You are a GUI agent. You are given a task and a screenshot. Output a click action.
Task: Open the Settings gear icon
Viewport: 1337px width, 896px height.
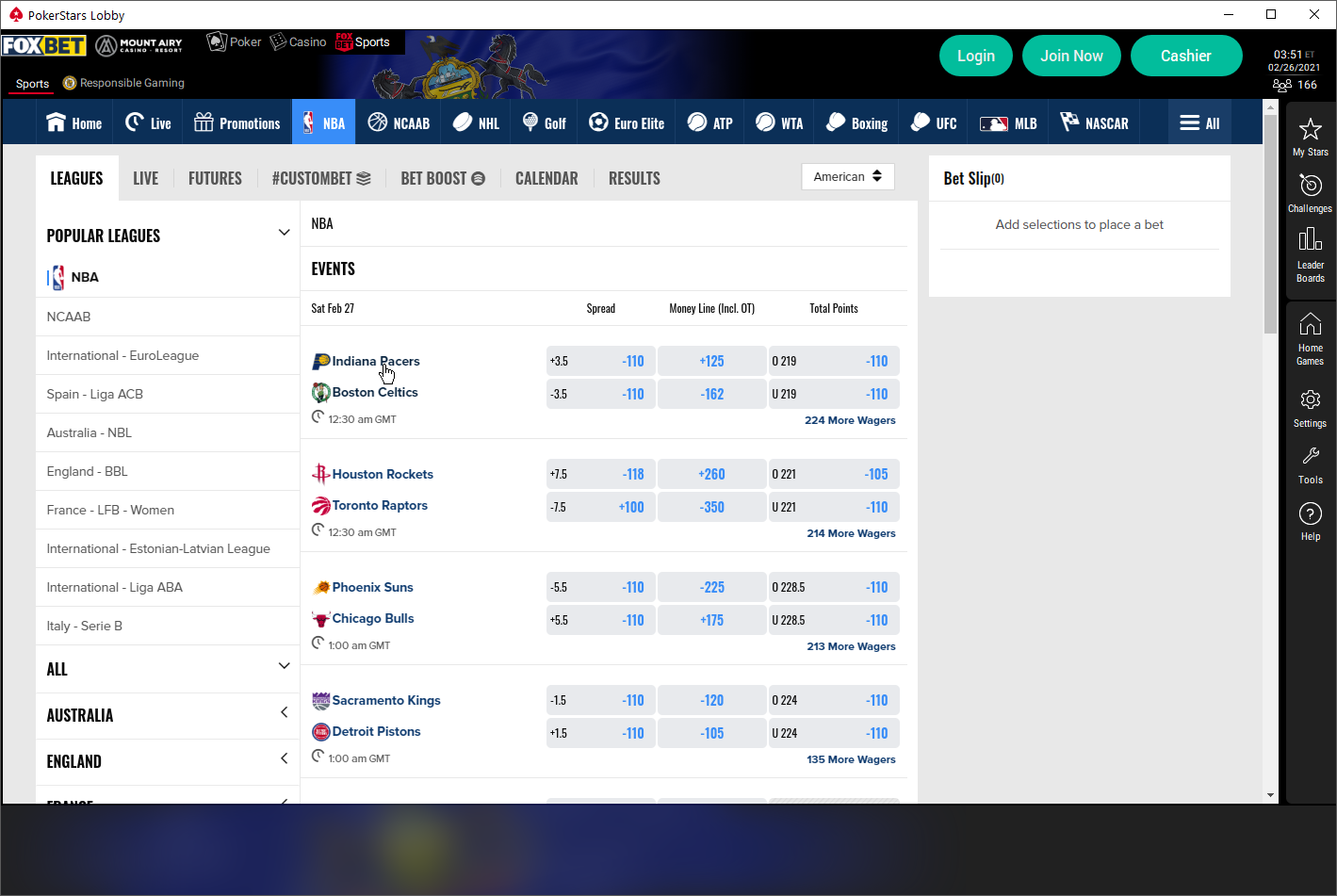1310,399
